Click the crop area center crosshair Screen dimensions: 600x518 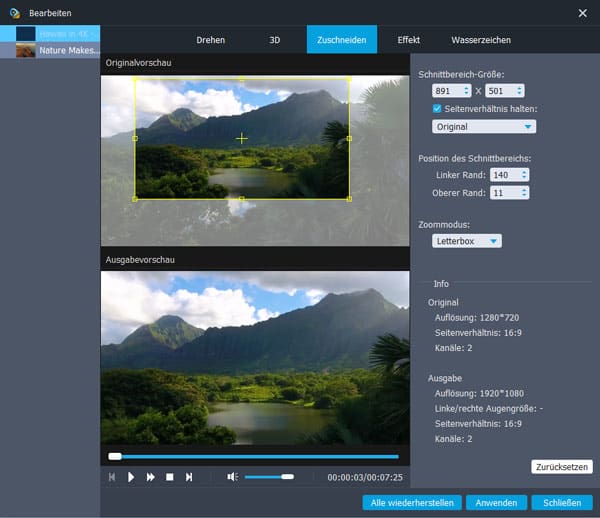pos(241,138)
